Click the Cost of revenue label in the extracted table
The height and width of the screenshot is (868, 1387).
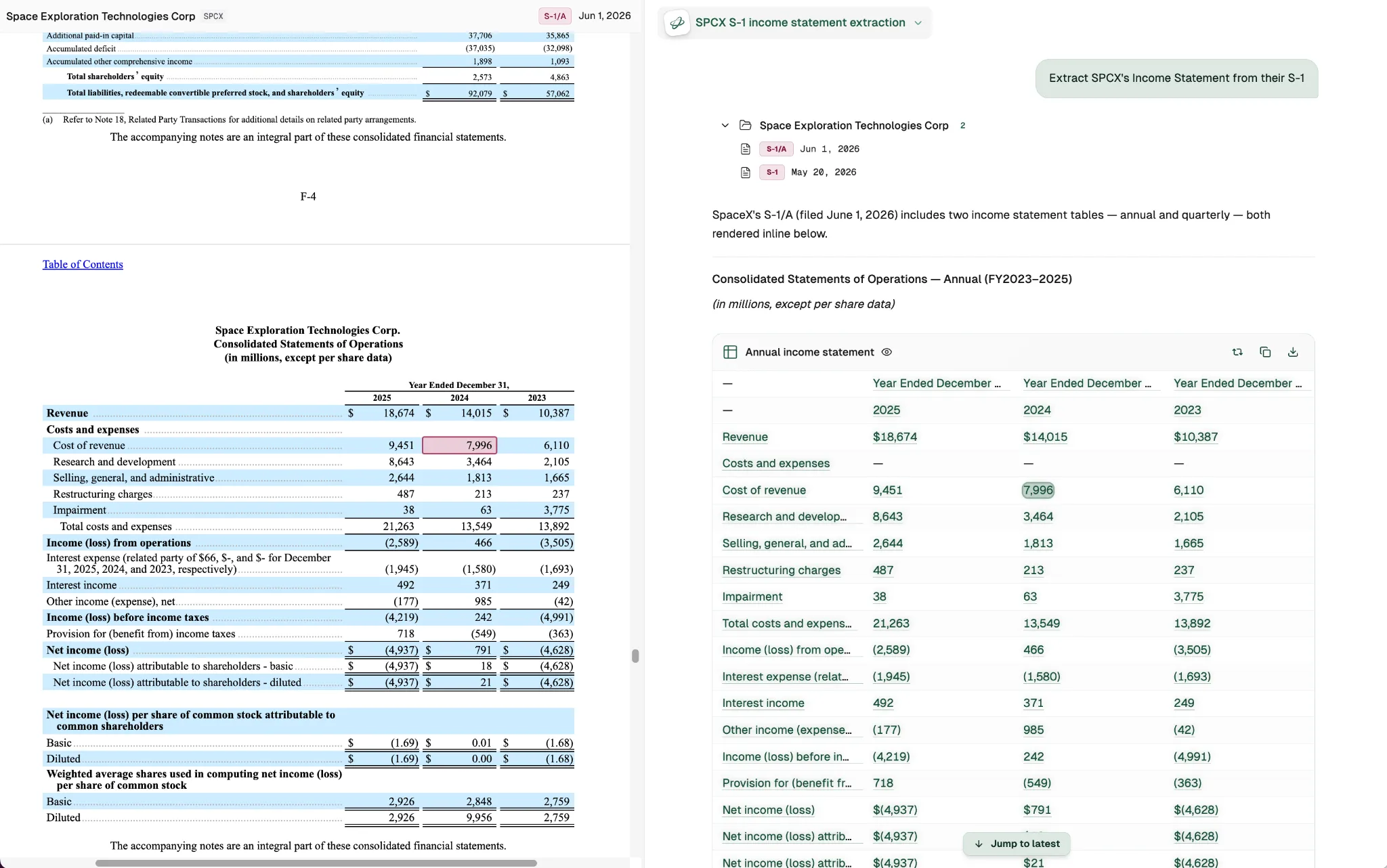tap(764, 490)
